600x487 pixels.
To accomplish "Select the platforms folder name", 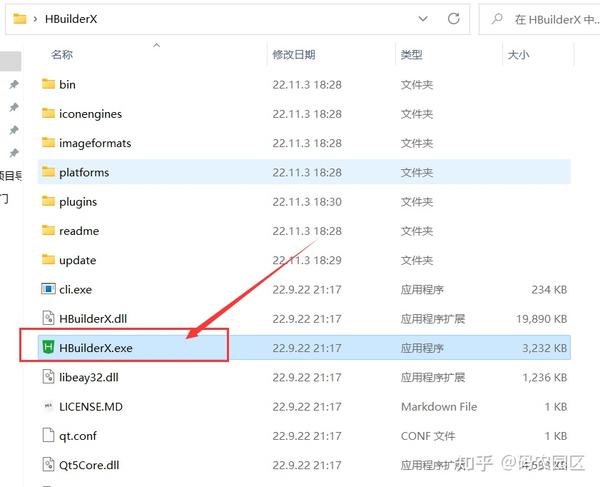I will [84, 172].
